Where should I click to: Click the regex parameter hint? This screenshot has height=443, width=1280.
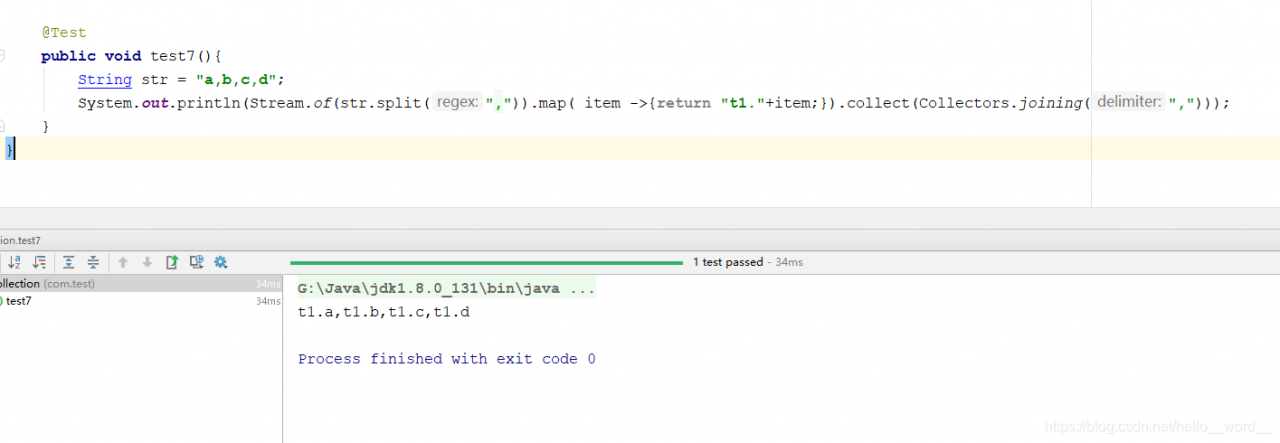458,103
